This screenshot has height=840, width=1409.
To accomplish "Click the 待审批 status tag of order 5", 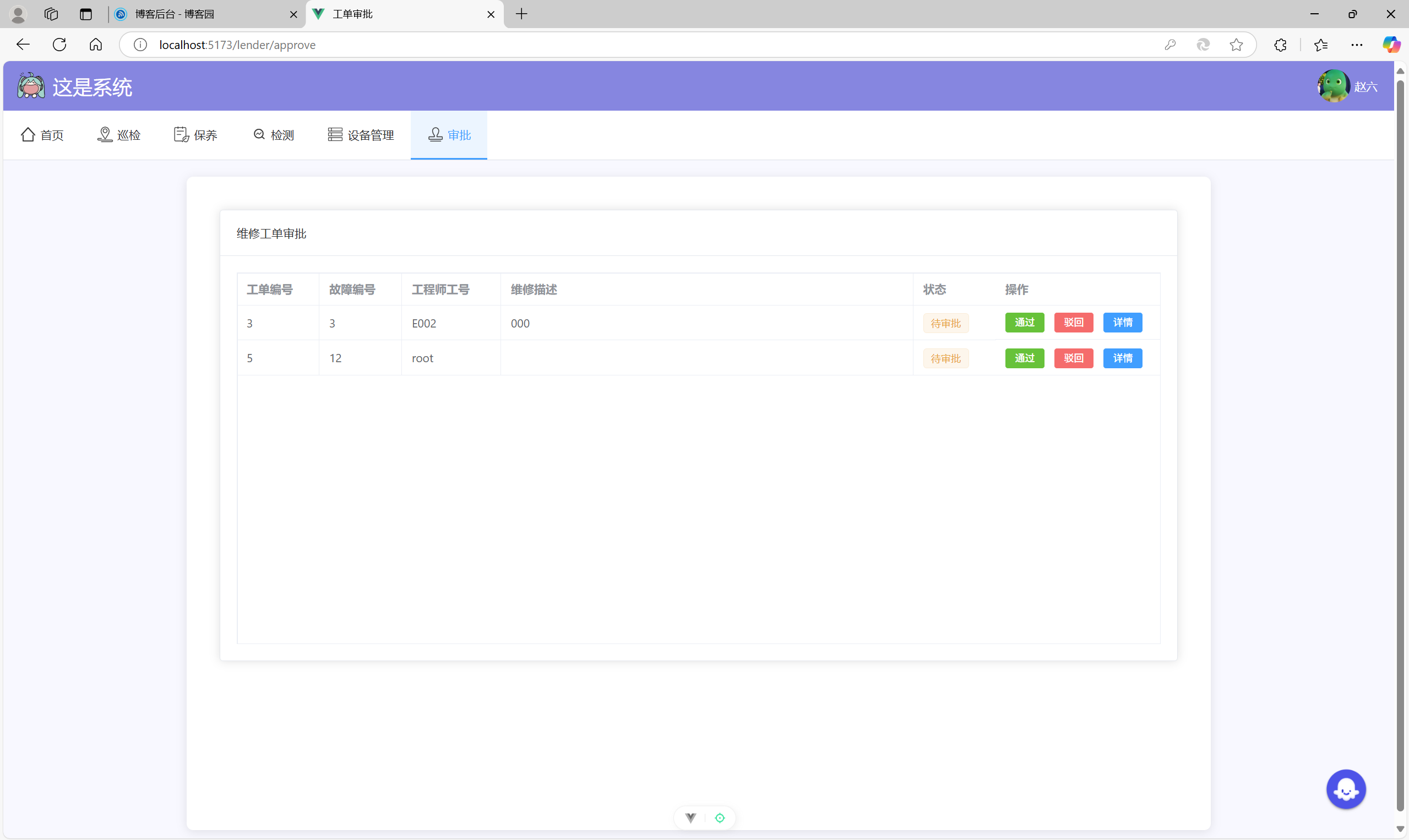I will (945, 358).
